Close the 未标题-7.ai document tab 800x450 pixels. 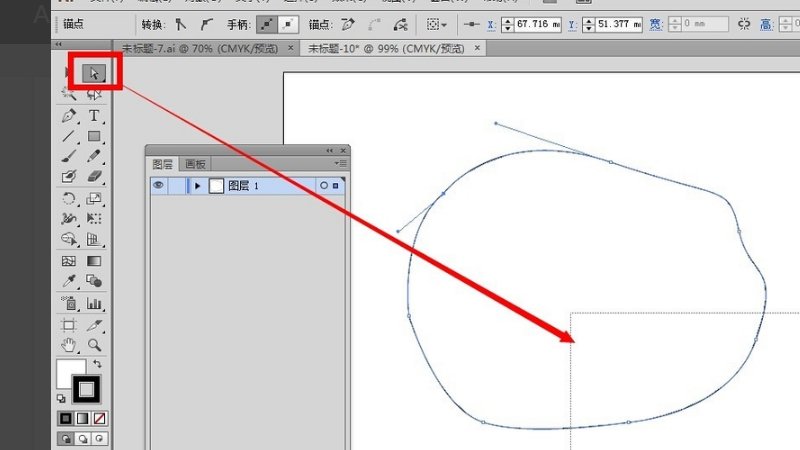coord(290,48)
